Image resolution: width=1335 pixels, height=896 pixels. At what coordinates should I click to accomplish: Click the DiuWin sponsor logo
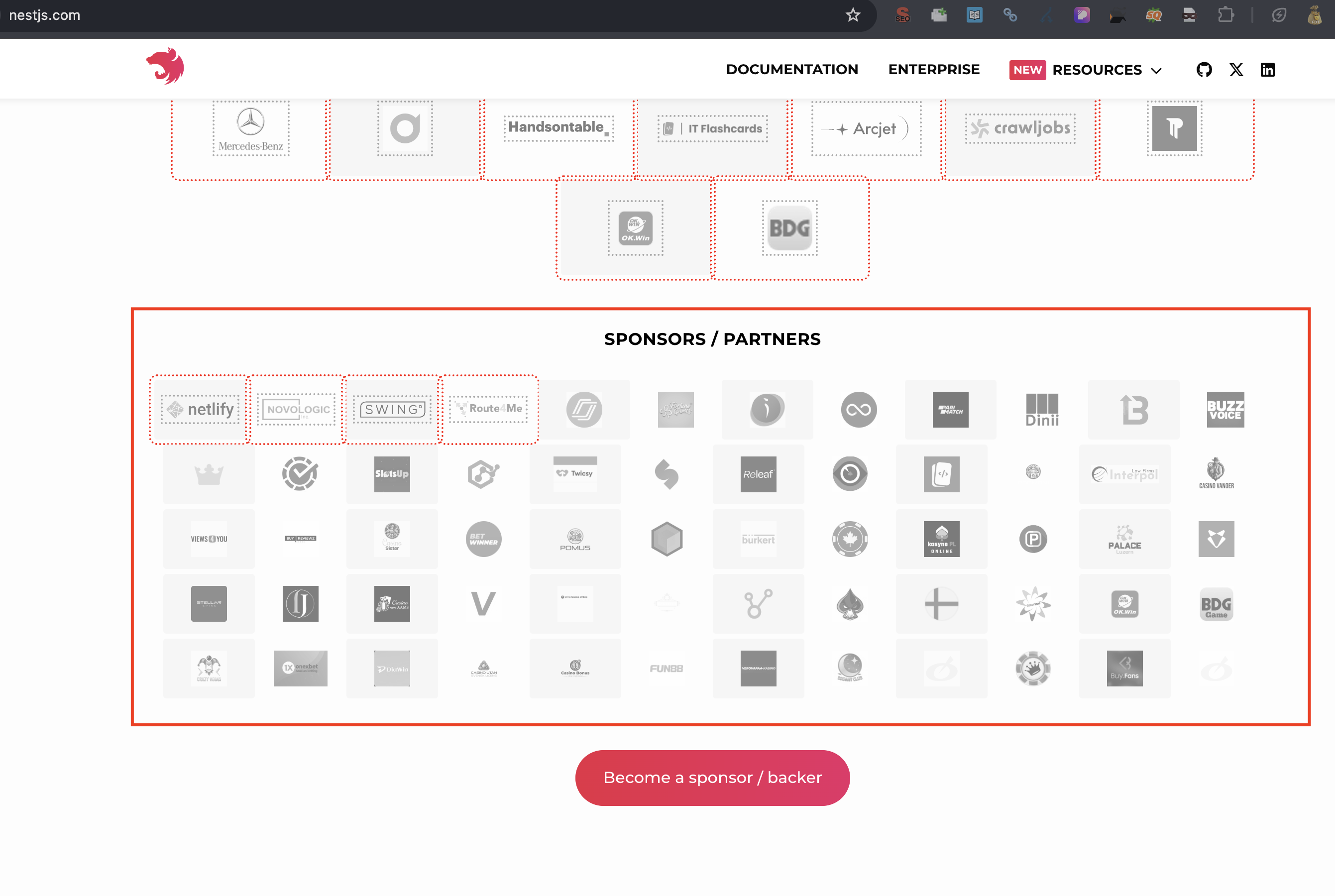click(392, 668)
